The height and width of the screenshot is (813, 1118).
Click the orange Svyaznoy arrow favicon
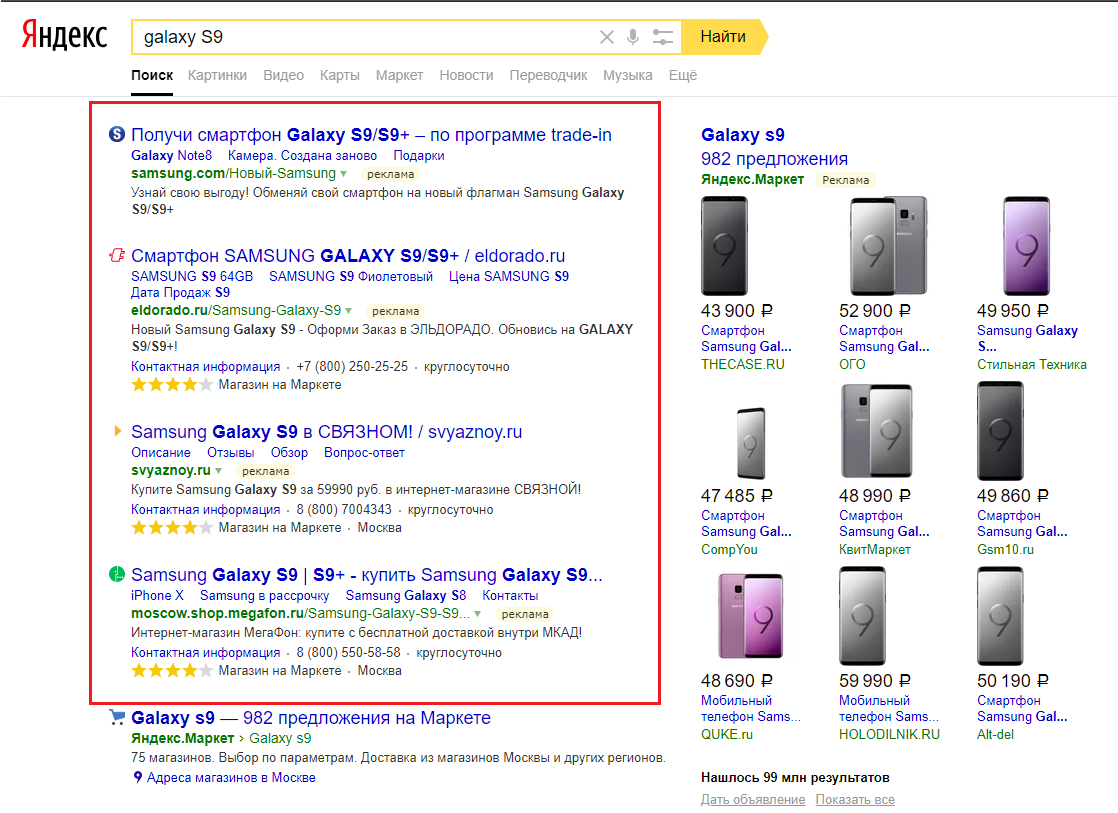pos(118,431)
